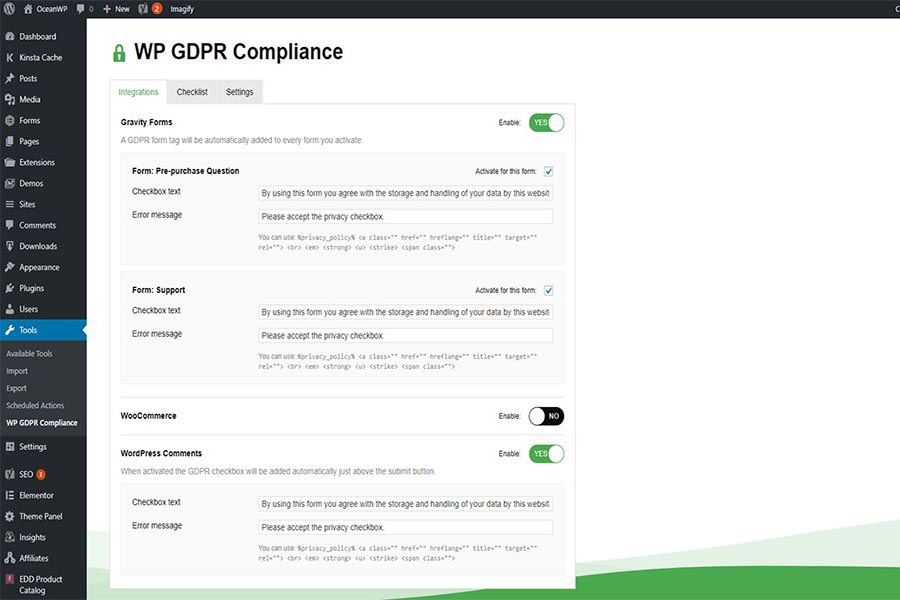Click the Users person icon
This screenshot has height=600, width=900.
pos(10,309)
